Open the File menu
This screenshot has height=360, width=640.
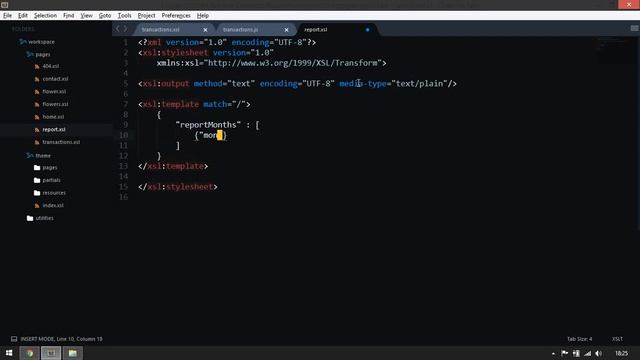(7, 16)
